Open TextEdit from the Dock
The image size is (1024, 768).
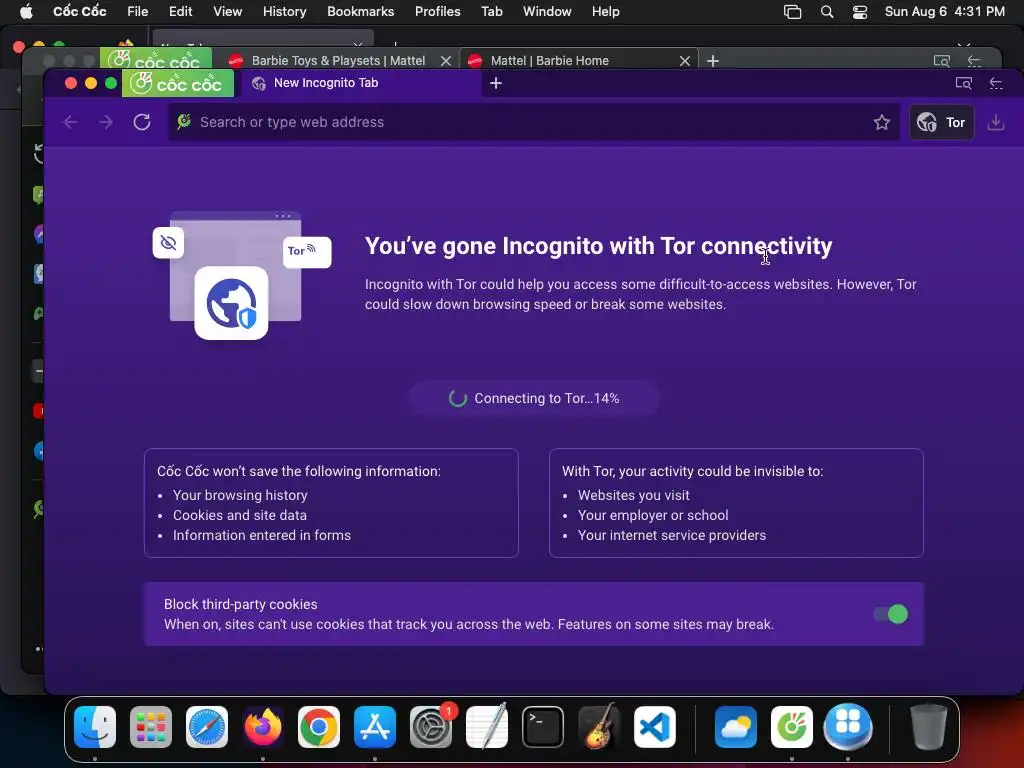coord(487,726)
